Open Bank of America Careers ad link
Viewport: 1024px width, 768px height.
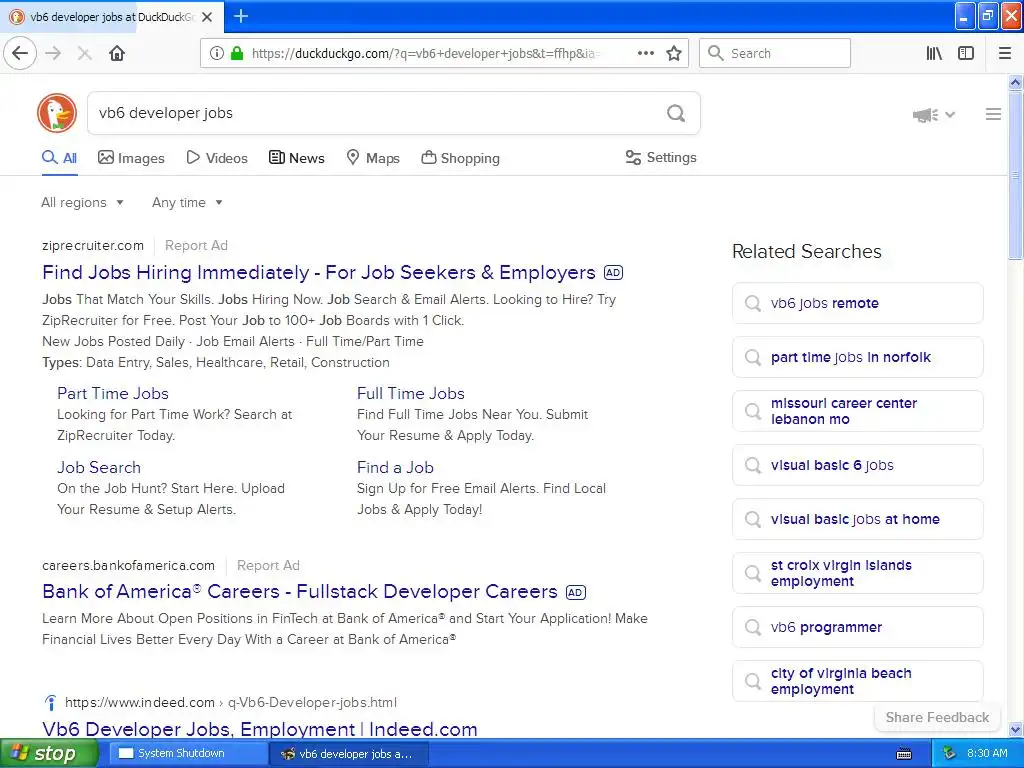(300, 591)
